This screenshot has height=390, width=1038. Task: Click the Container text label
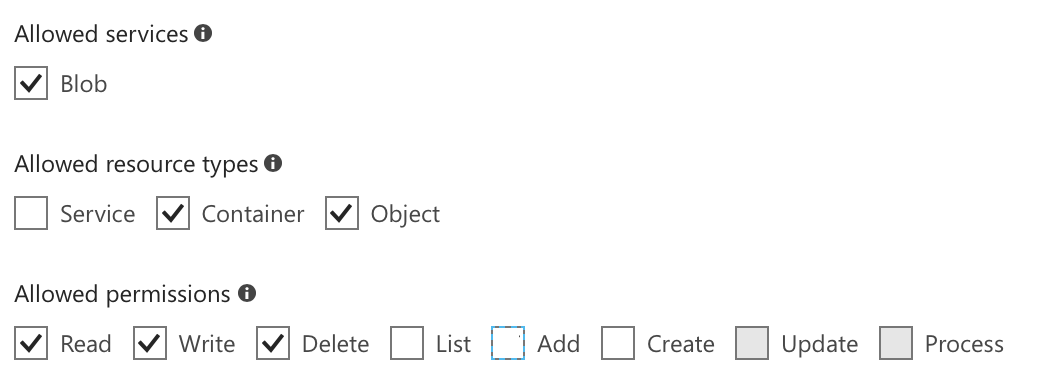coord(253,214)
